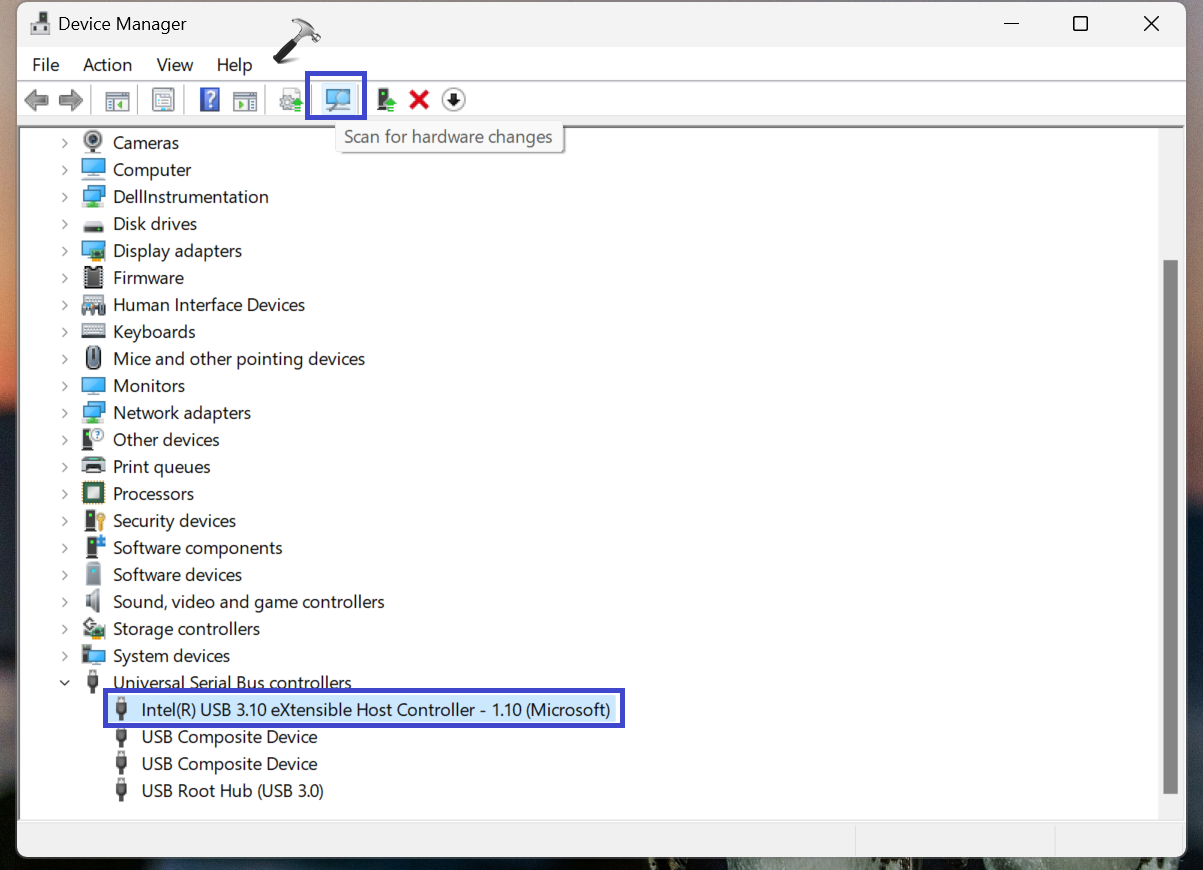The width and height of the screenshot is (1203, 870).
Task: Click the Update device driver toolbar icon
Action: coord(386,100)
